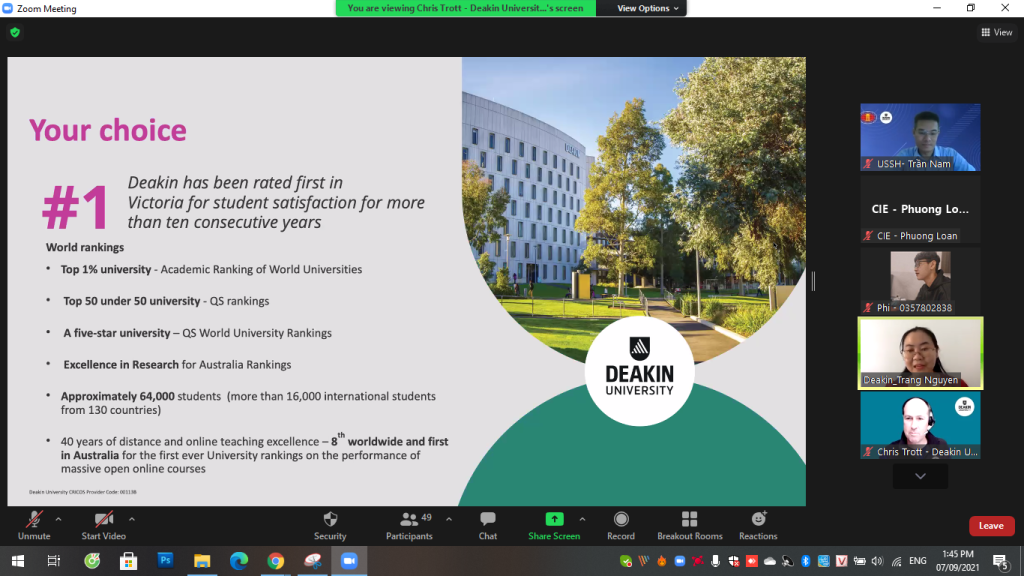Select CIE - Phuong Loan participant tile

(920, 210)
